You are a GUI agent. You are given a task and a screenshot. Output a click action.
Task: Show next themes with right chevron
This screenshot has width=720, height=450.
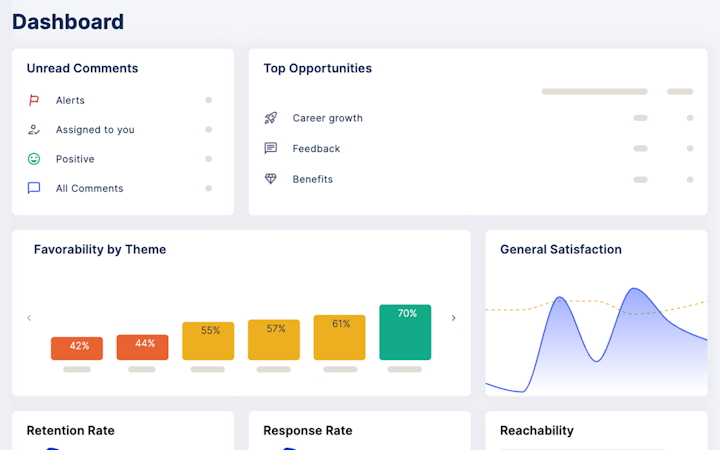(x=453, y=318)
